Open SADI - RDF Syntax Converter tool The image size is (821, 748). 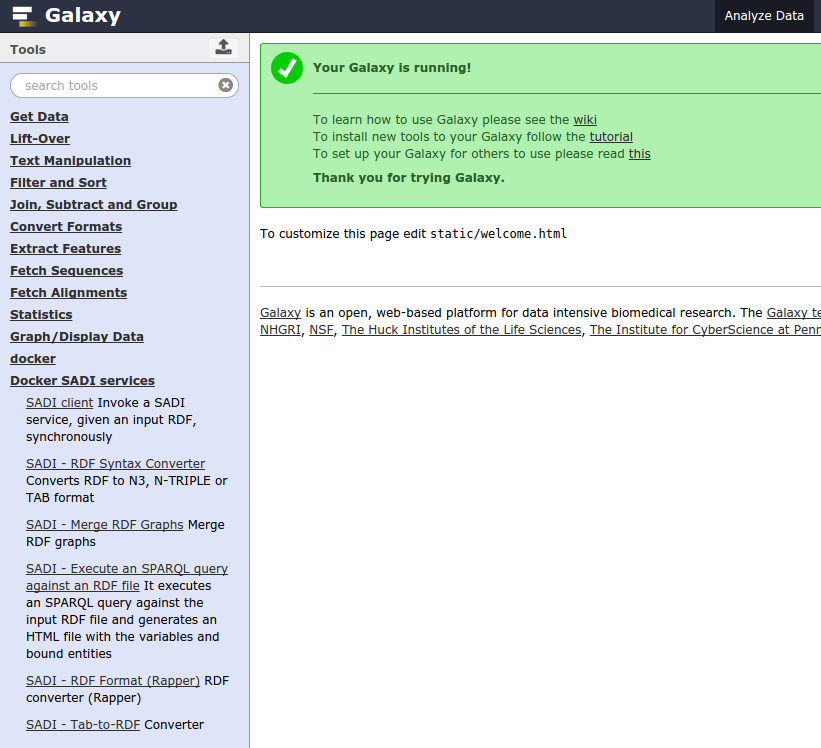click(115, 464)
